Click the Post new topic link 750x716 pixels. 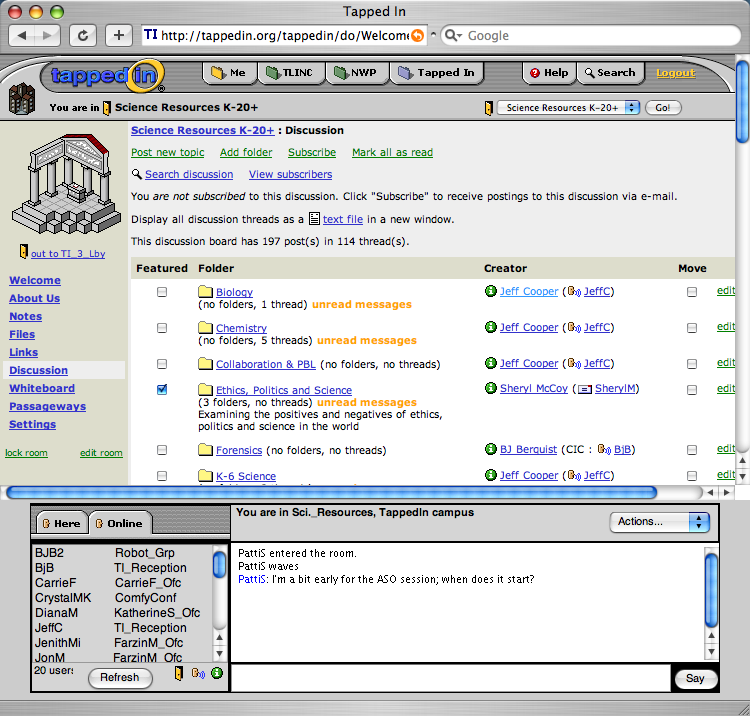167,152
